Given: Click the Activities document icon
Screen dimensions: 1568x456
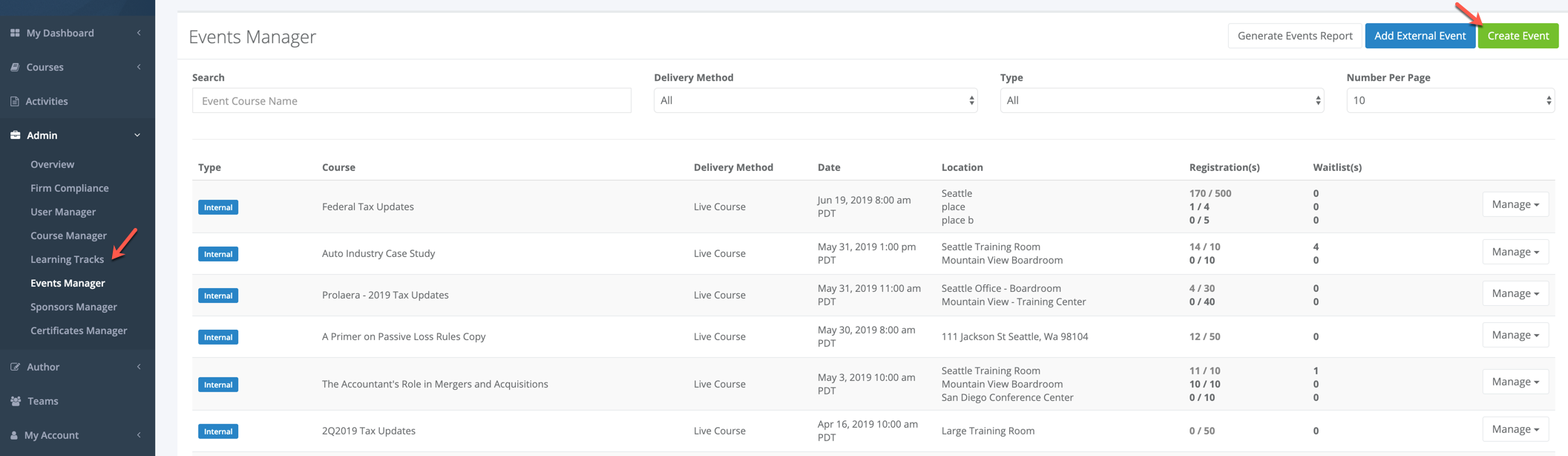Looking at the screenshot, I should point(15,101).
